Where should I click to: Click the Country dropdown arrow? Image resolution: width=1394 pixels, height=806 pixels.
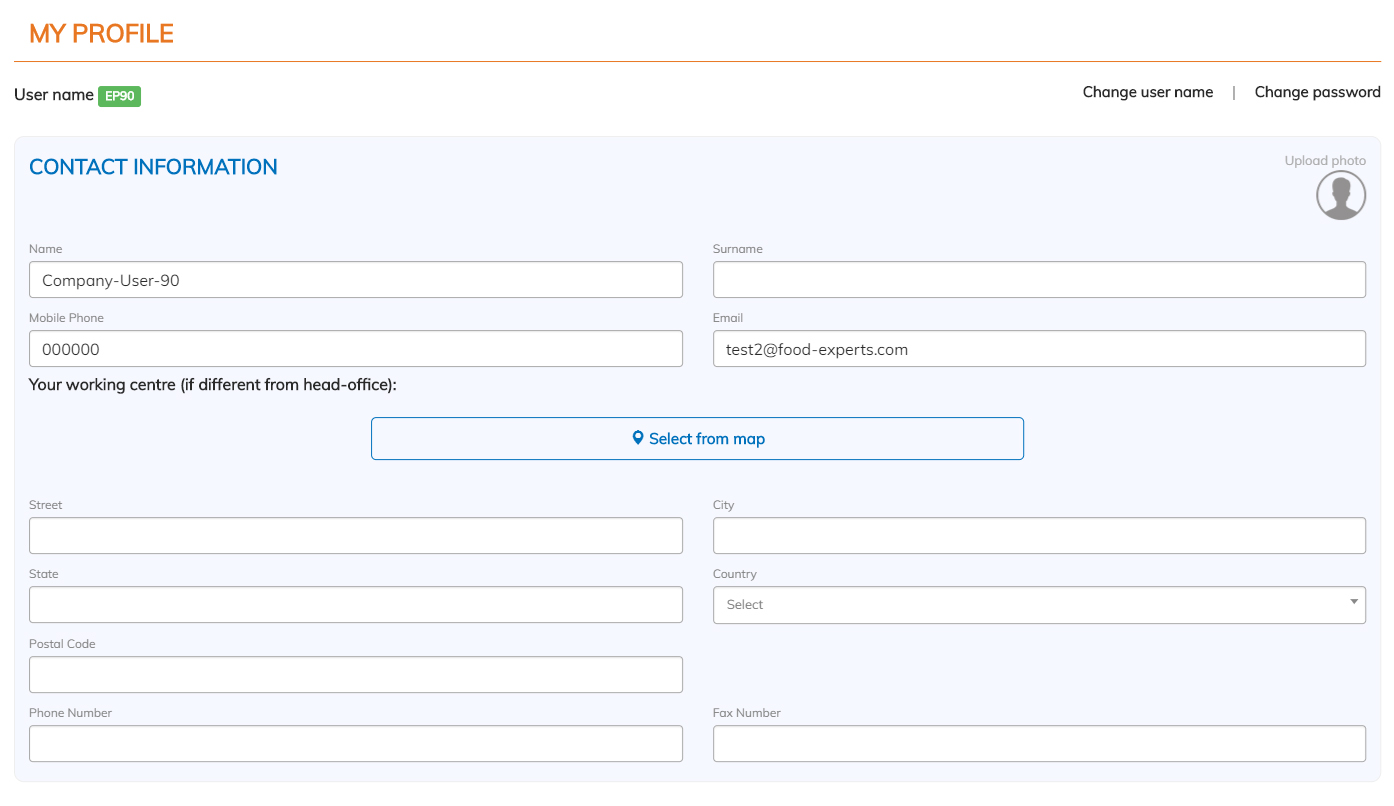click(1353, 602)
